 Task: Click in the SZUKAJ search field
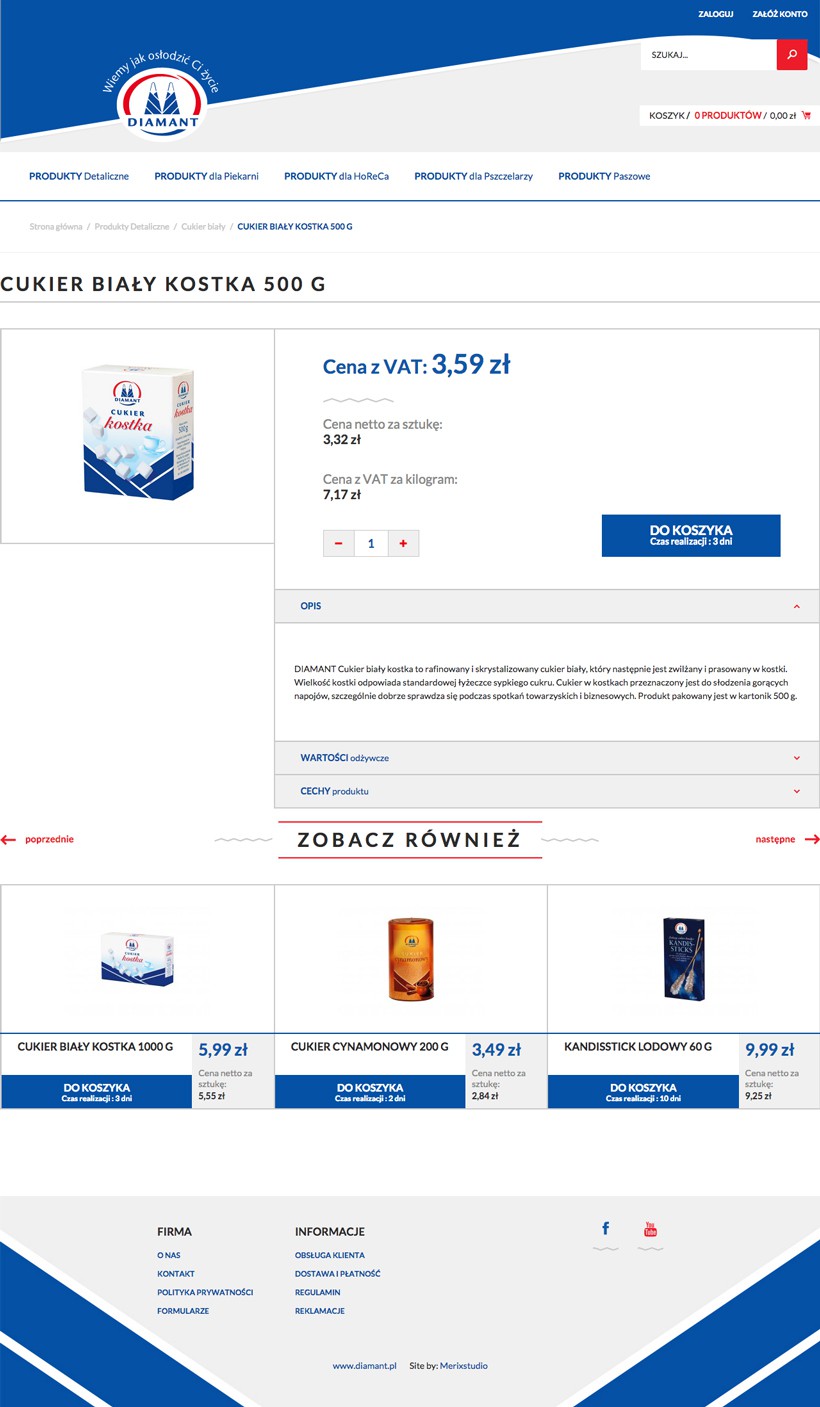point(709,55)
